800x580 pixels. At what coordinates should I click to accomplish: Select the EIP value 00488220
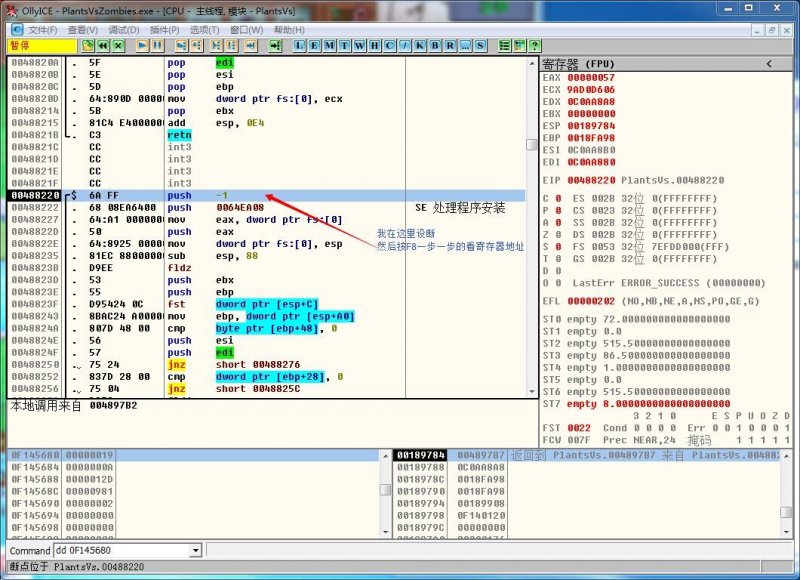(591, 180)
